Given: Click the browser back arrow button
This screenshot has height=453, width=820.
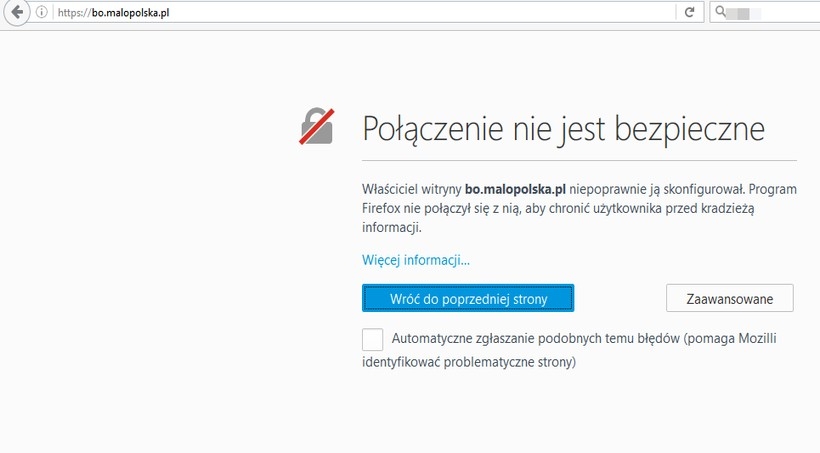Looking at the screenshot, I should (17, 12).
